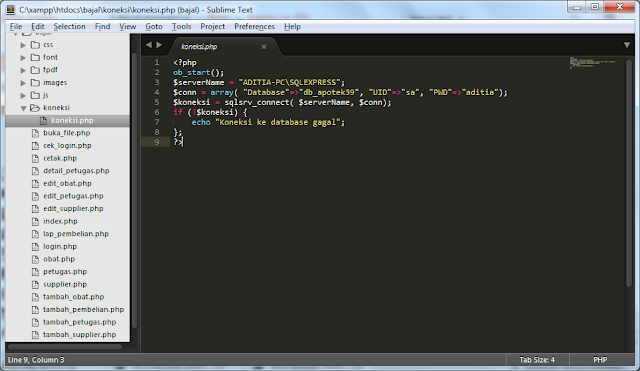Click the koneksi.php file icon in sidebar
The width and height of the screenshot is (640, 371).
43,120
